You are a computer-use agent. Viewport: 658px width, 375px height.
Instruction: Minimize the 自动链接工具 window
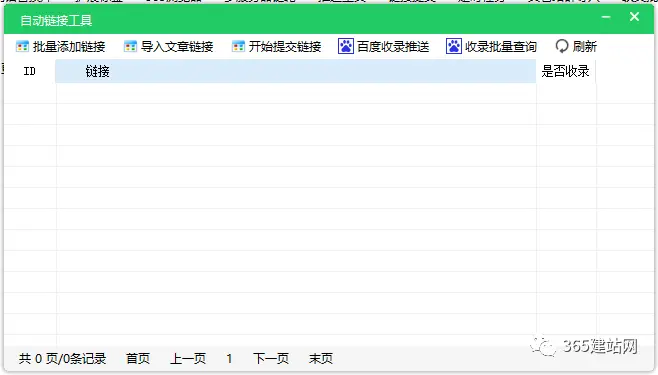[x=606, y=17]
